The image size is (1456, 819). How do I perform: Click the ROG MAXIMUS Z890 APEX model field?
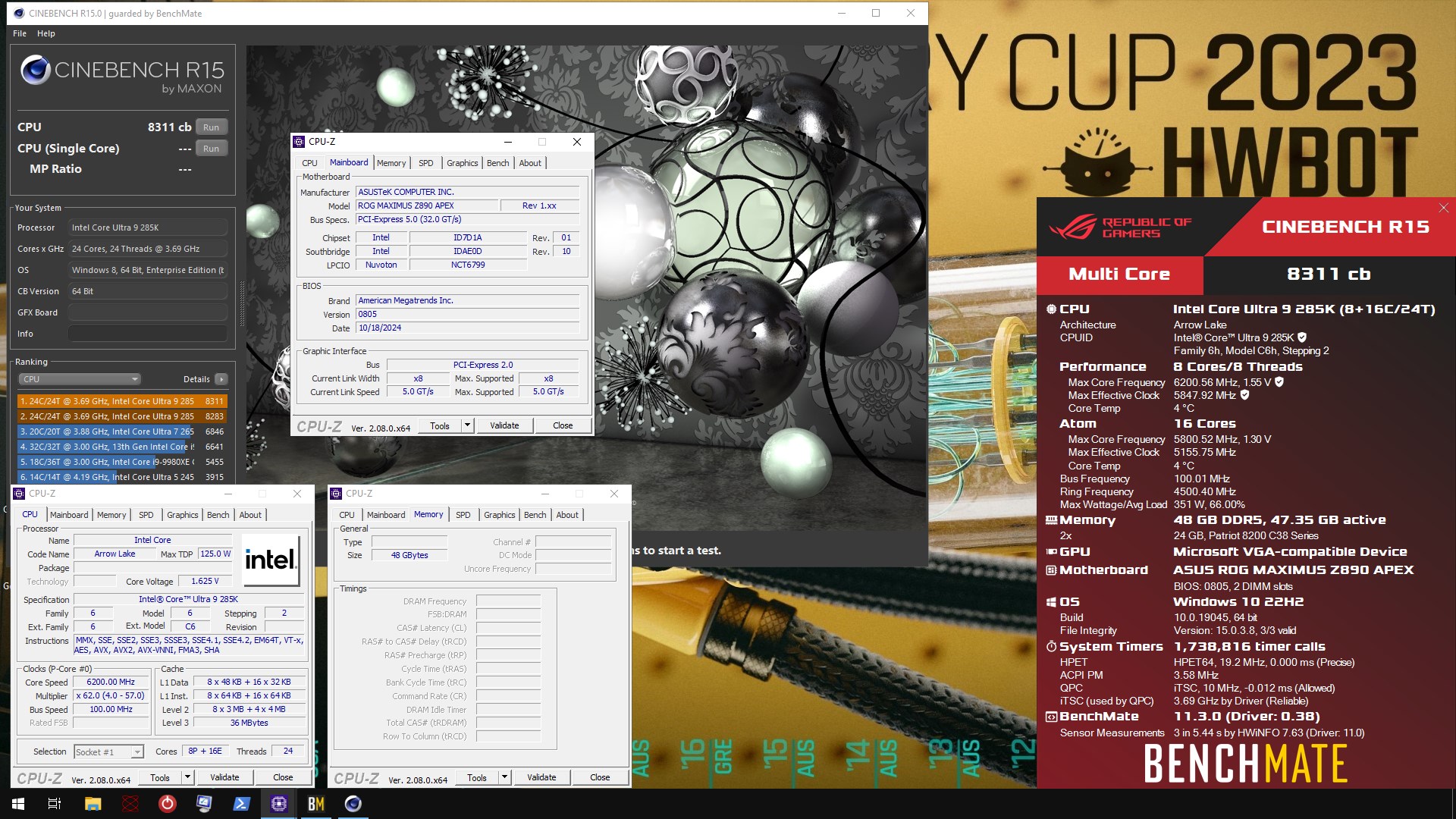coord(426,206)
